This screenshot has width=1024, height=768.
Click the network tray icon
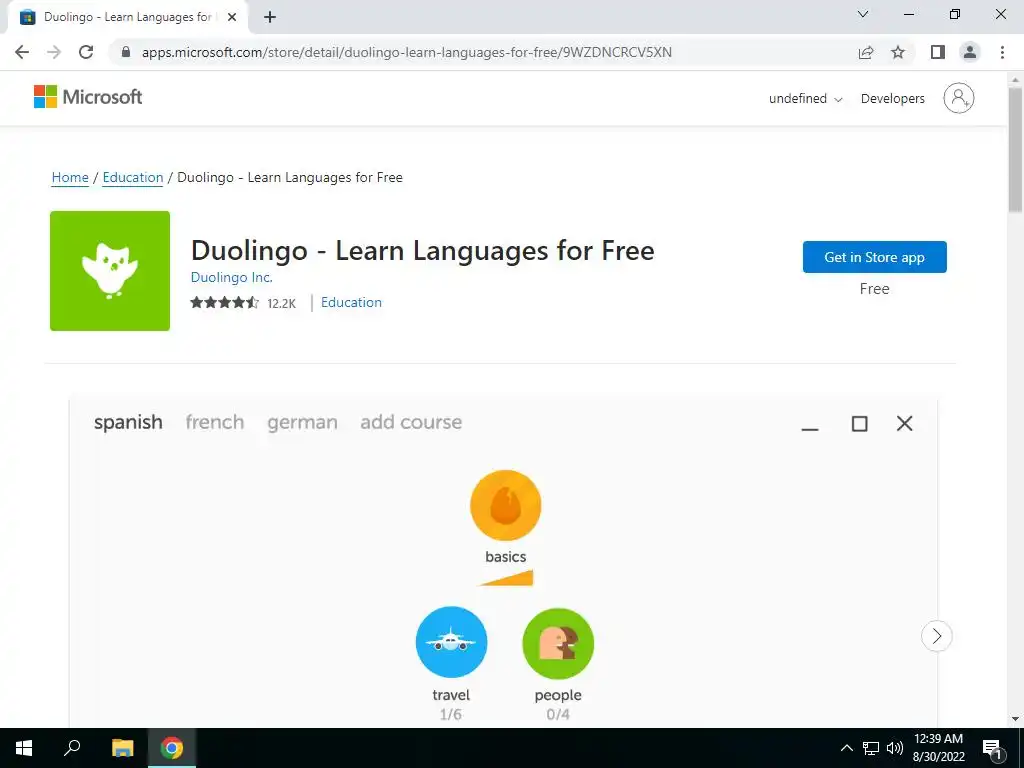(x=871, y=748)
